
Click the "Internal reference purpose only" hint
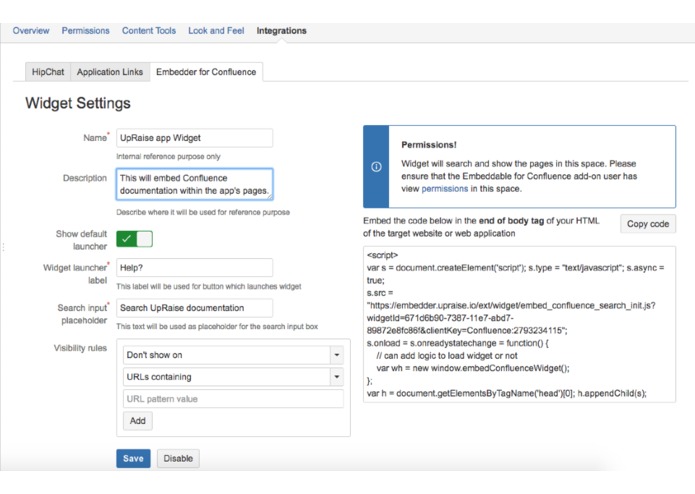[168, 156]
